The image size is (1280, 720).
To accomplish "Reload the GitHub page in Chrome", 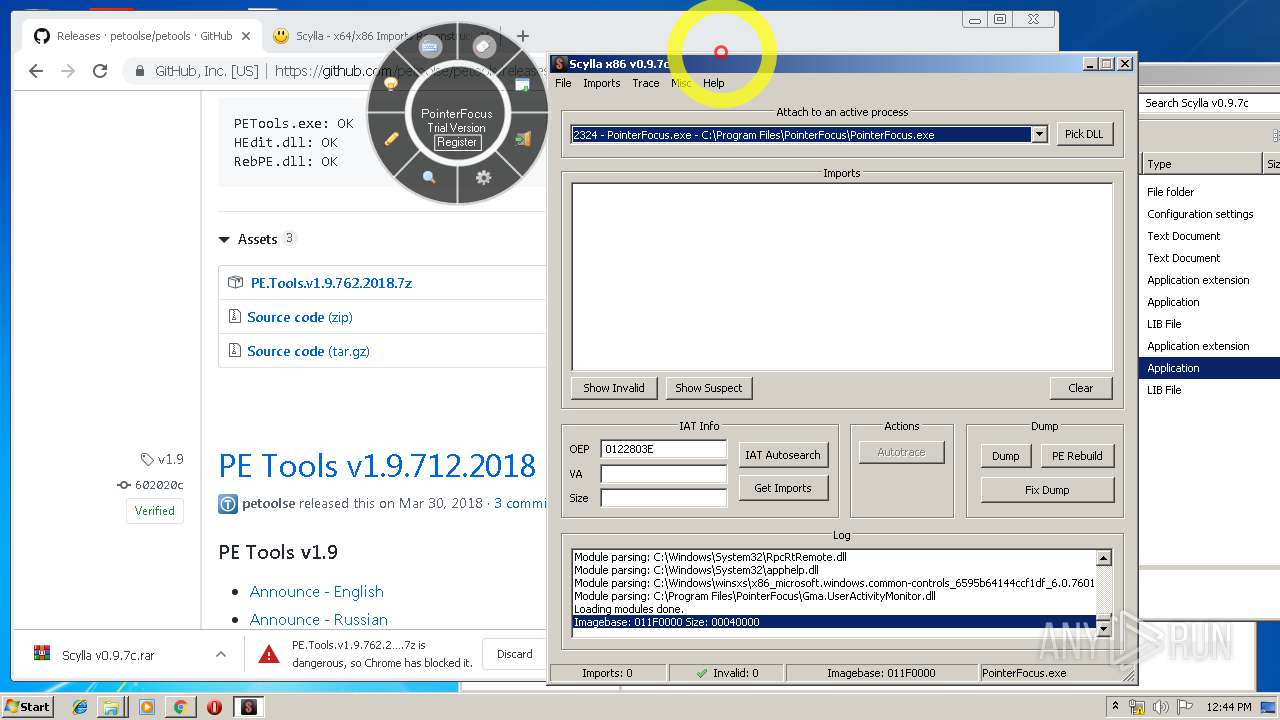I will tap(100, 71).
